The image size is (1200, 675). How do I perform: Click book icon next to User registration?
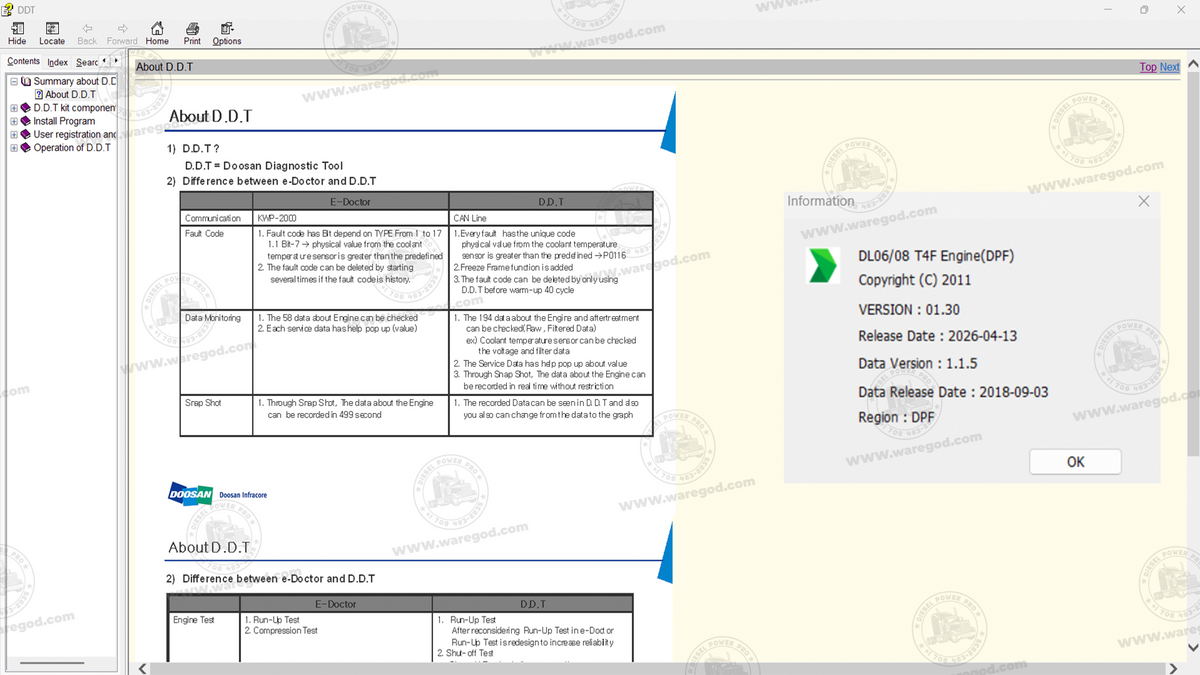(26, 135)
